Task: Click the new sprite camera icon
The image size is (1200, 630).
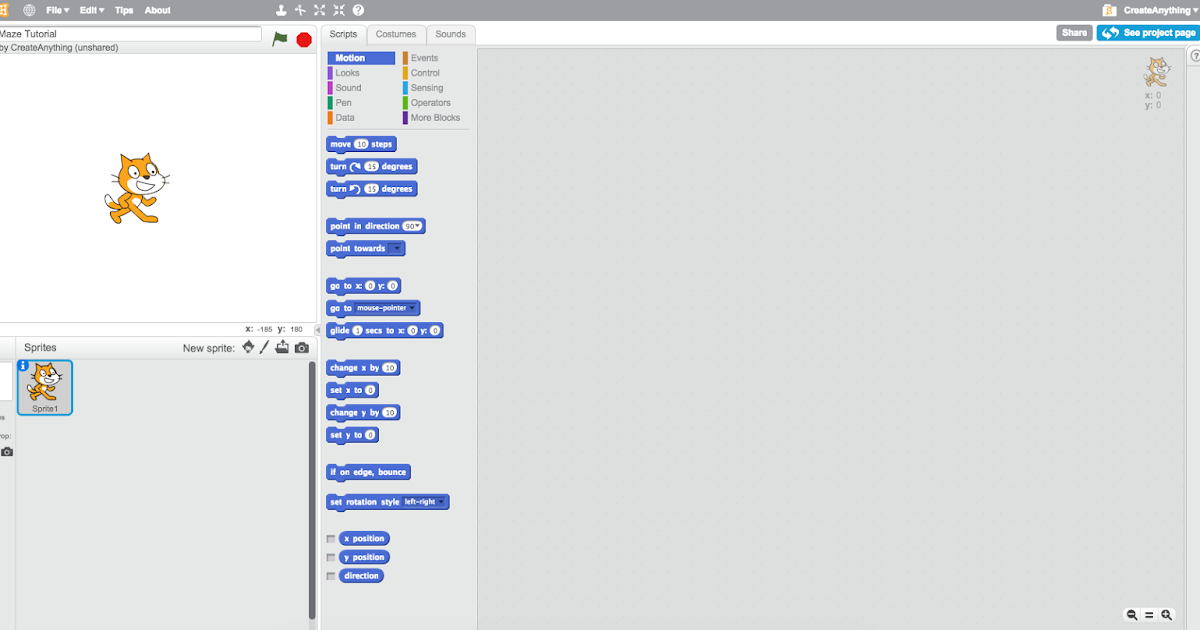Action: tap(301, 347)
